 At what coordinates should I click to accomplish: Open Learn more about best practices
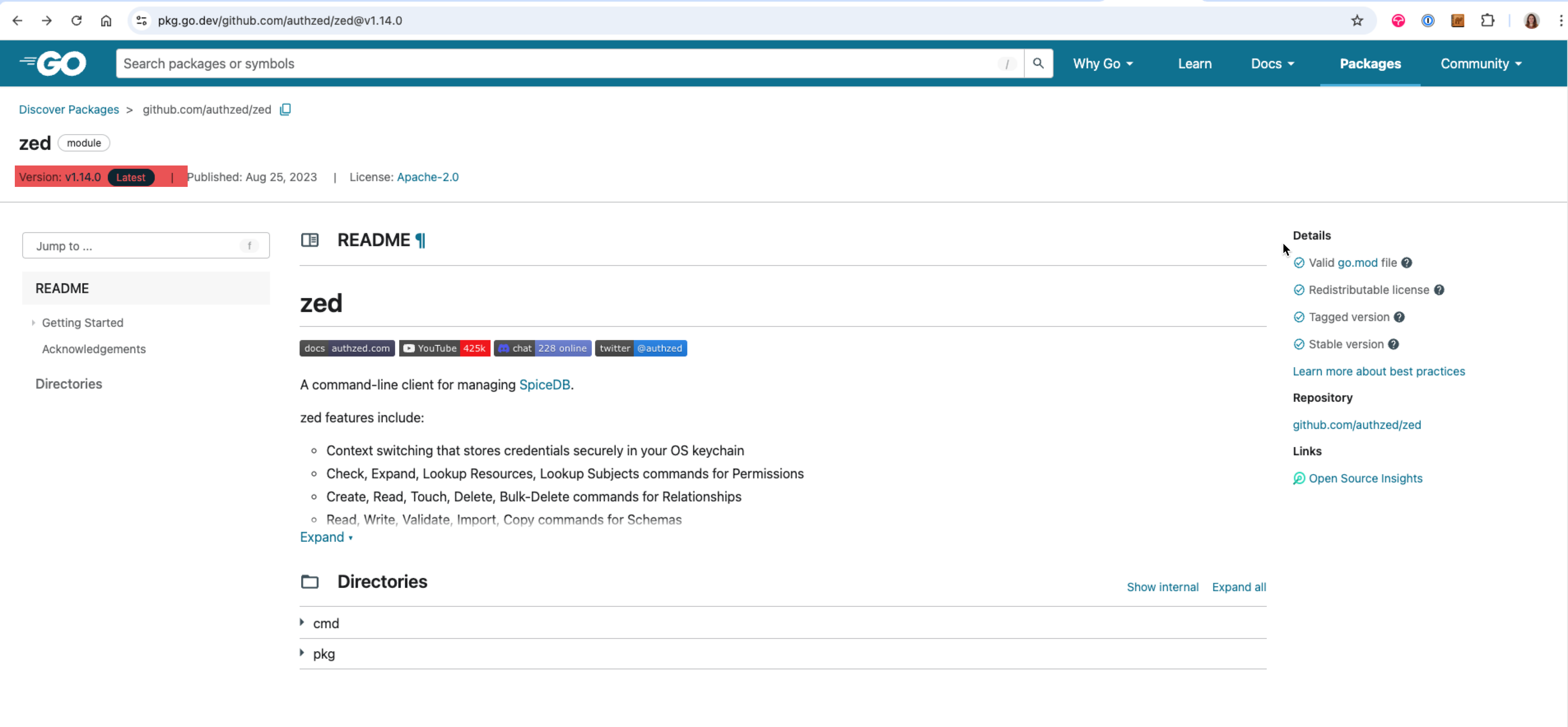(1379, 371)
